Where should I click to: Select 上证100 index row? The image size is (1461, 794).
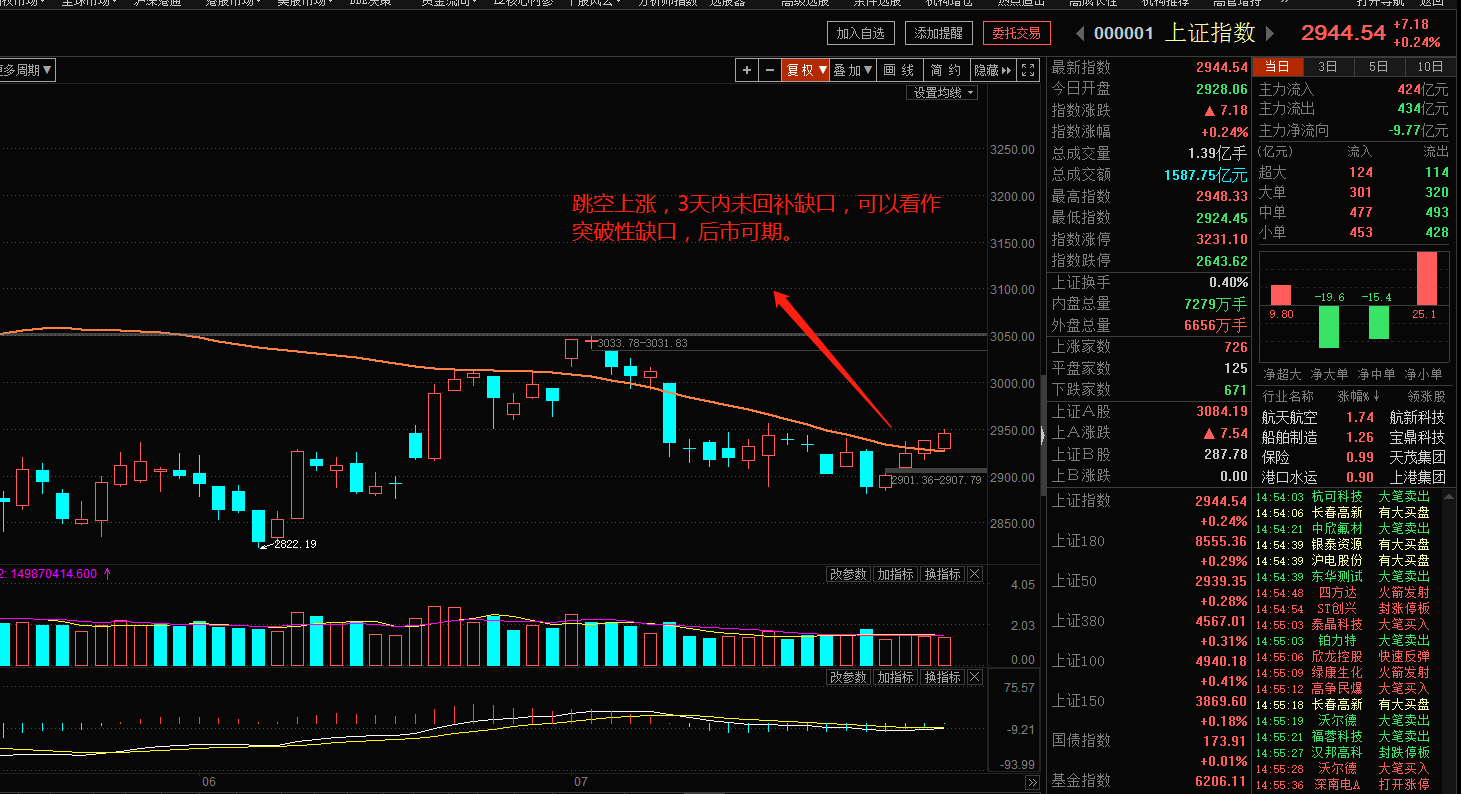(1149, 670)
